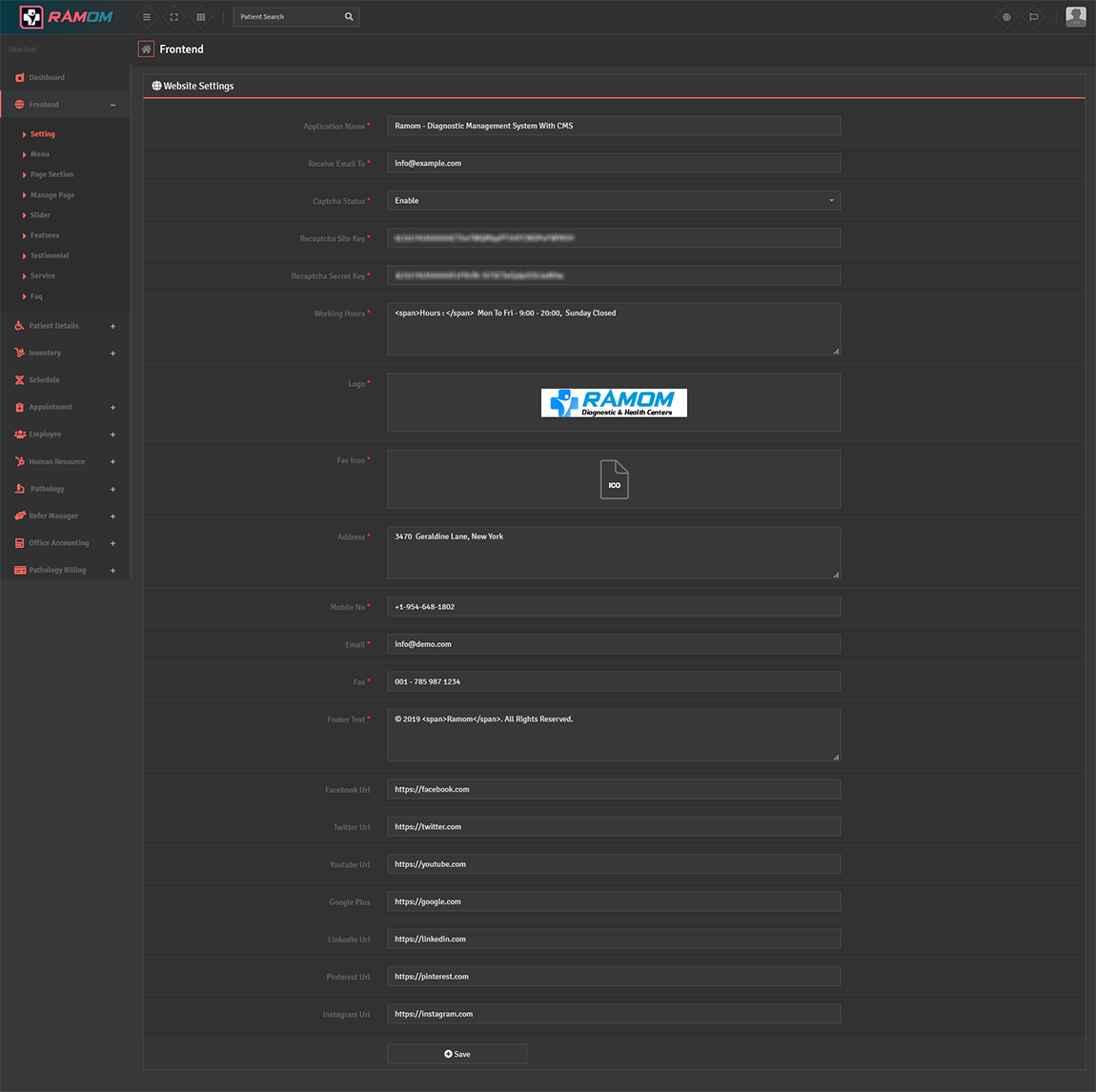Click the fullscreen icon in top bar
The image size is (1096, 1092).
pos(173,17)
